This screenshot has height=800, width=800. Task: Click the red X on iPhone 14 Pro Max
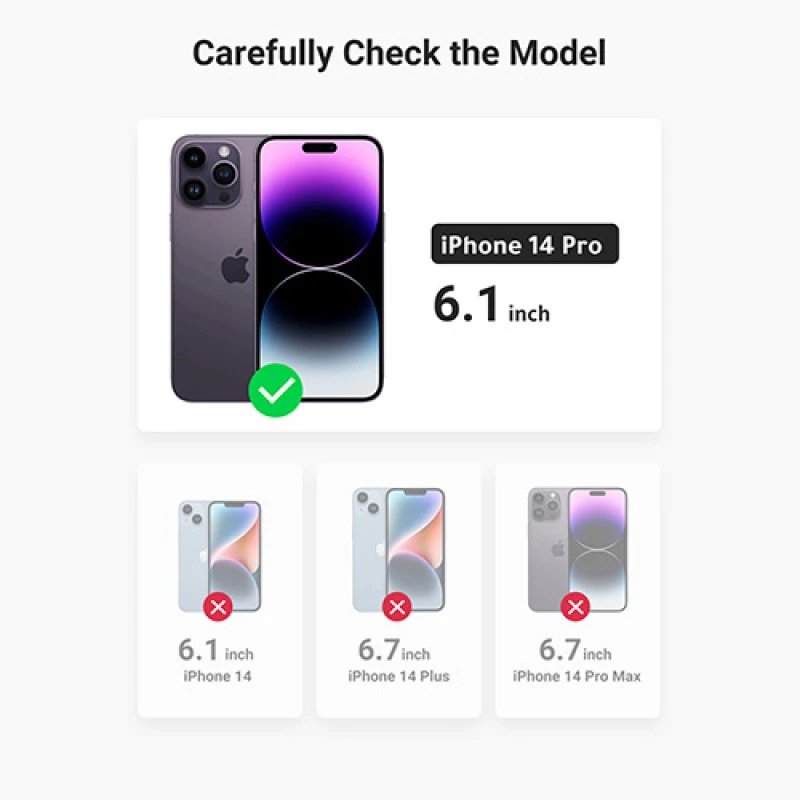(x=574, y=606)
